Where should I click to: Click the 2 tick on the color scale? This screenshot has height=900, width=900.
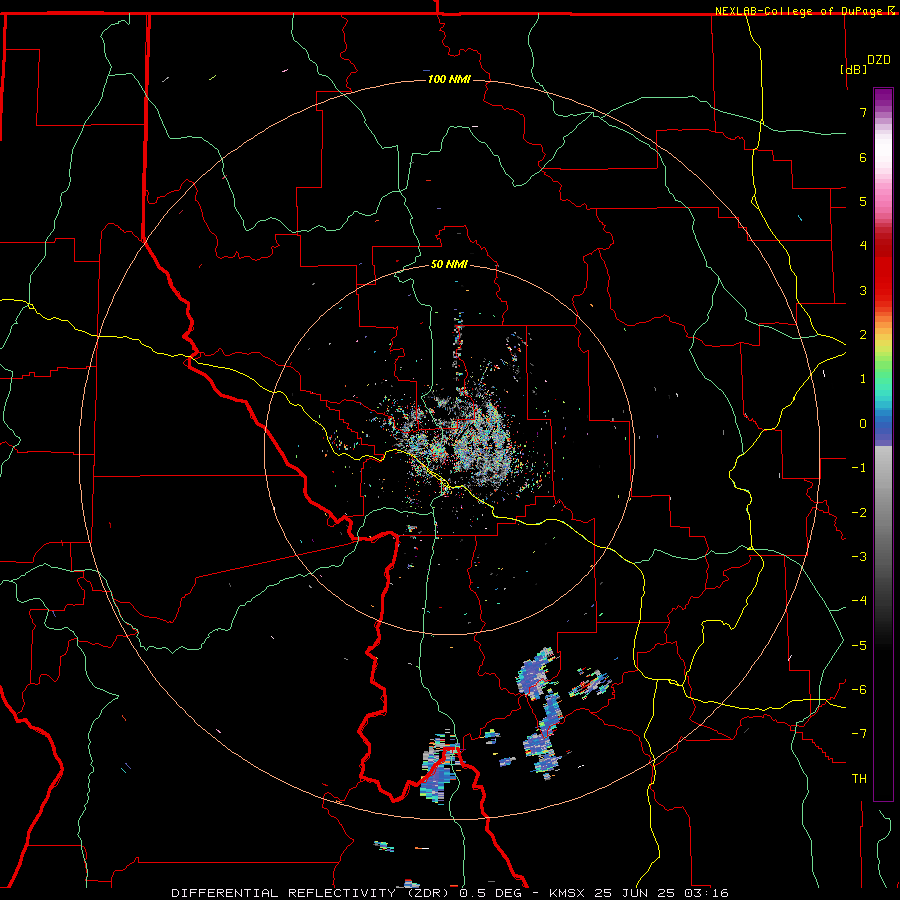[863, 335]
